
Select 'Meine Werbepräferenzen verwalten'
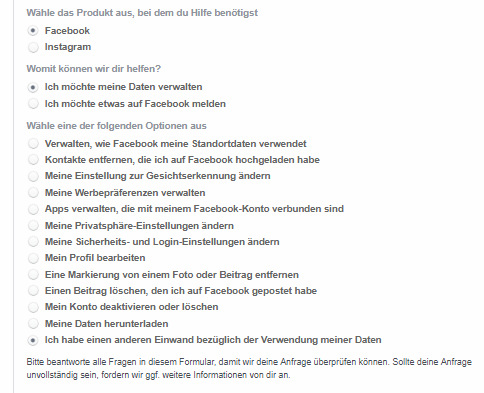(33, 193)
